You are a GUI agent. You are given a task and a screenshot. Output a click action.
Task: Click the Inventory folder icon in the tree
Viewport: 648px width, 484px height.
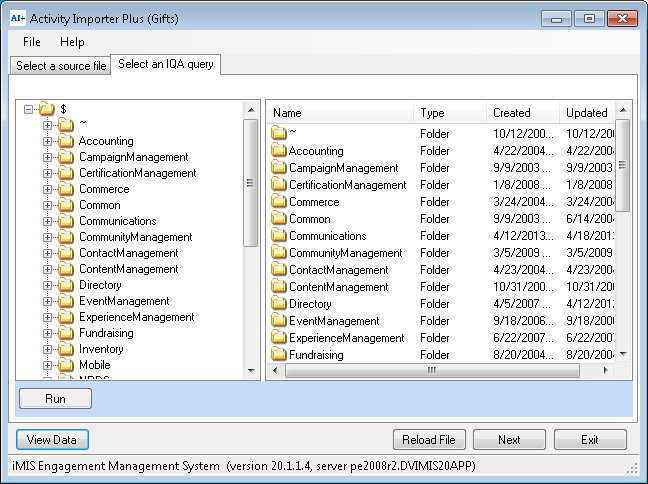pyautogui.click(x=66, y=349)
